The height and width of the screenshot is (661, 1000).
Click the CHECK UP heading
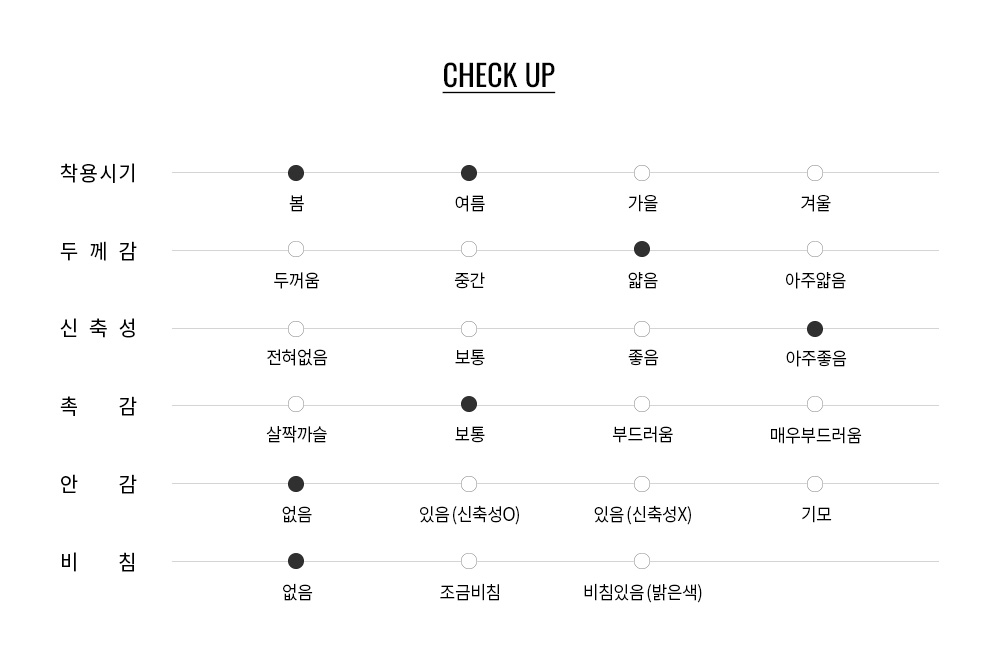pyautogui.click(x=499, y=76)
